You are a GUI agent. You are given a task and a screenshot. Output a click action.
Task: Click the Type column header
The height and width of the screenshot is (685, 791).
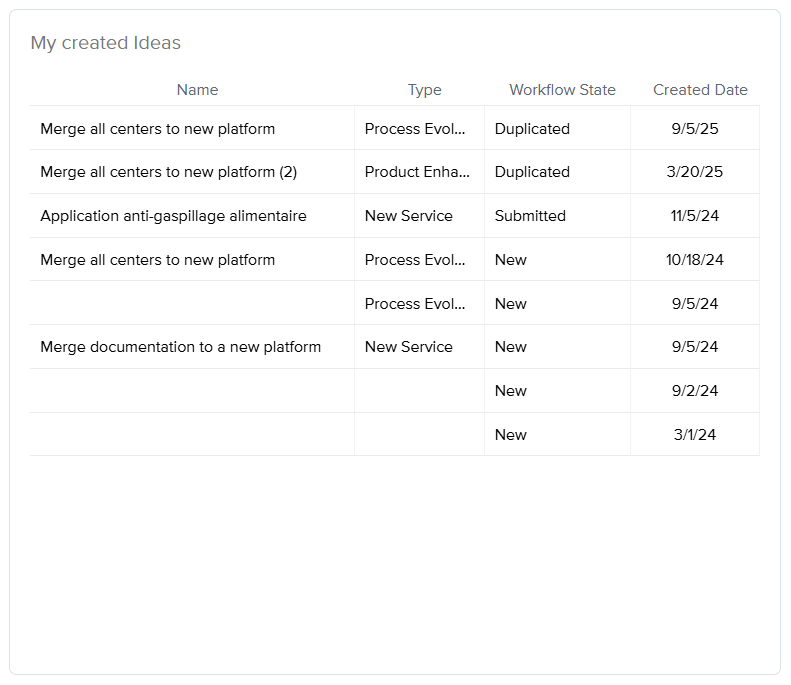click(x=424, y=90)
